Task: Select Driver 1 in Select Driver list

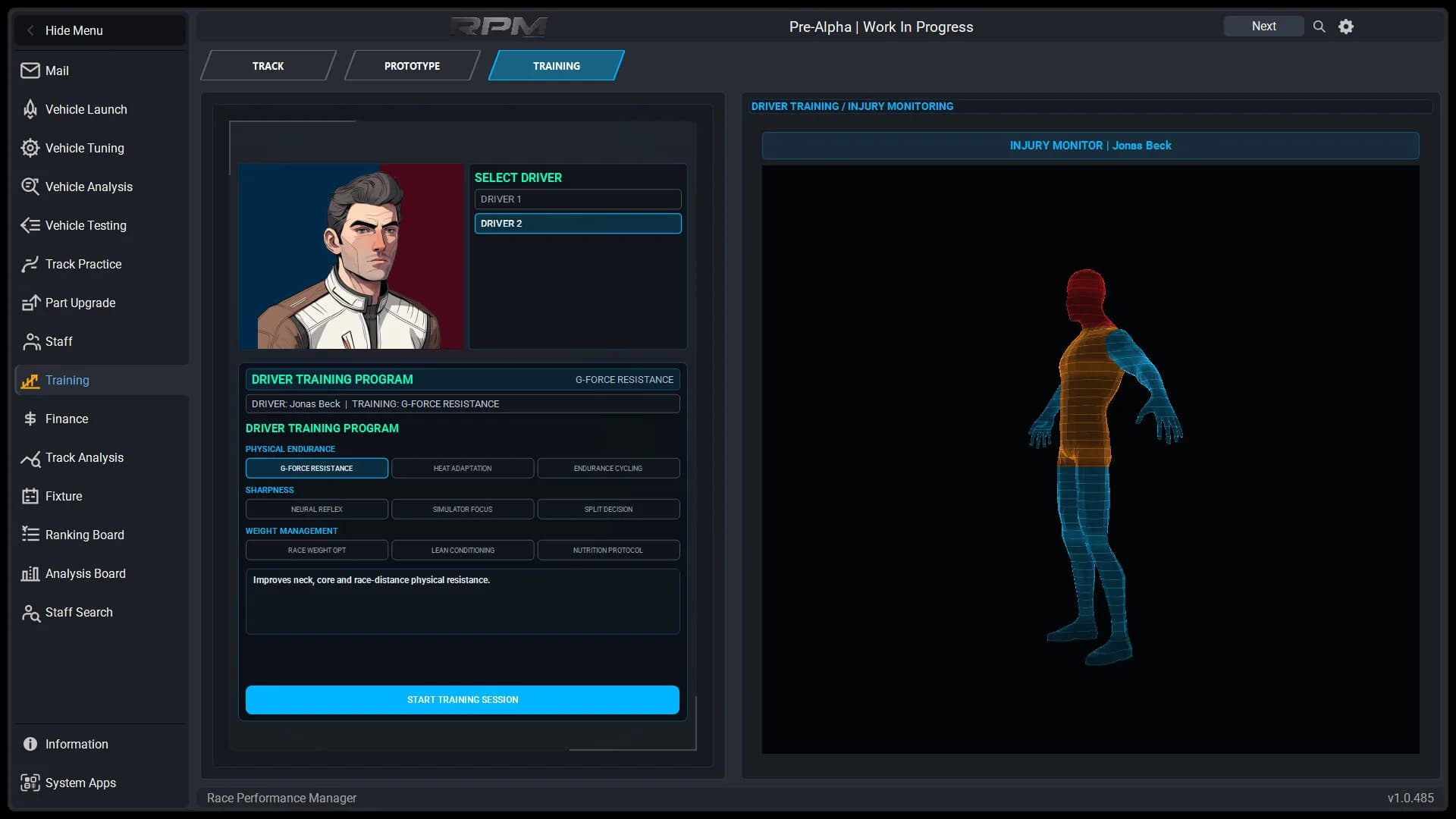Action: [578, 199]
